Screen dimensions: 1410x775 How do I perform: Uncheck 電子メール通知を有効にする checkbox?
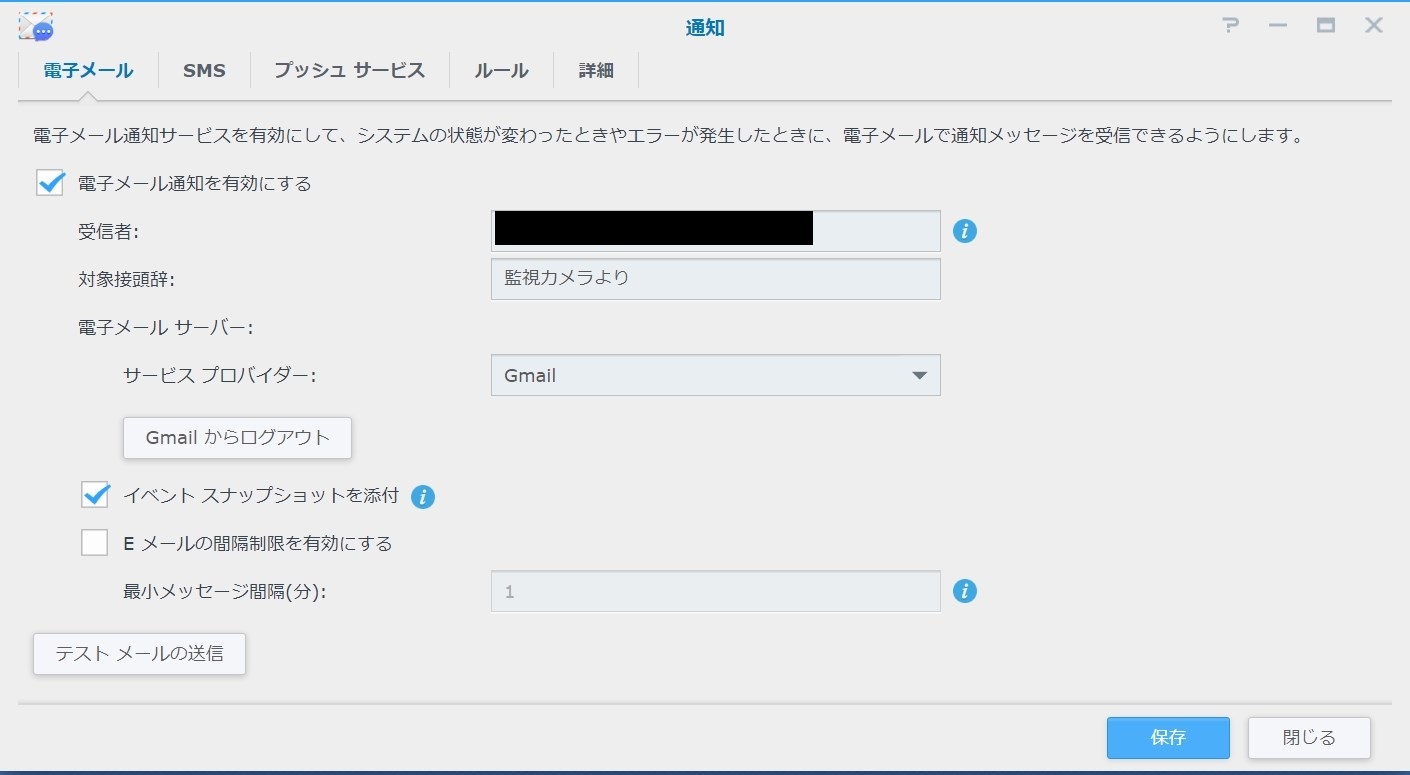(x=50, y=183)
